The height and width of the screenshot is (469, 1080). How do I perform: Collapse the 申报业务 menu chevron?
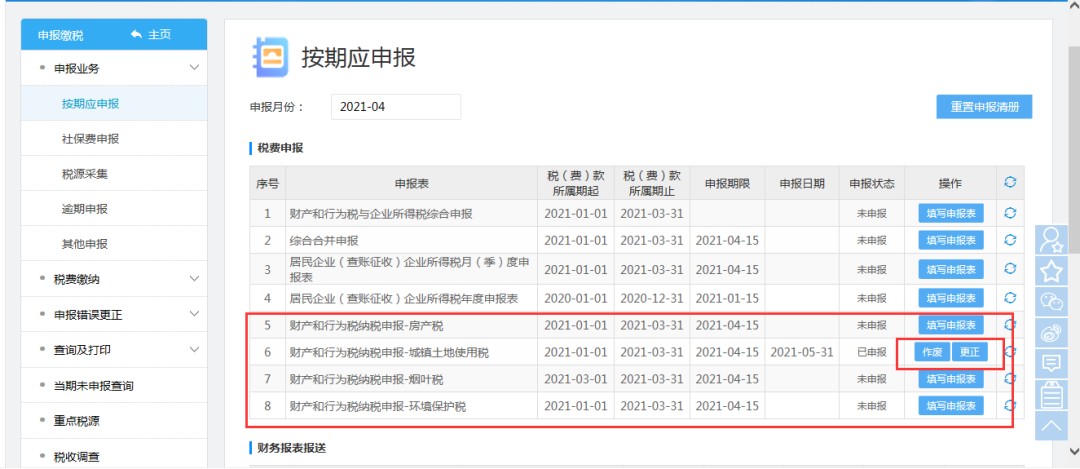(194, 68)
